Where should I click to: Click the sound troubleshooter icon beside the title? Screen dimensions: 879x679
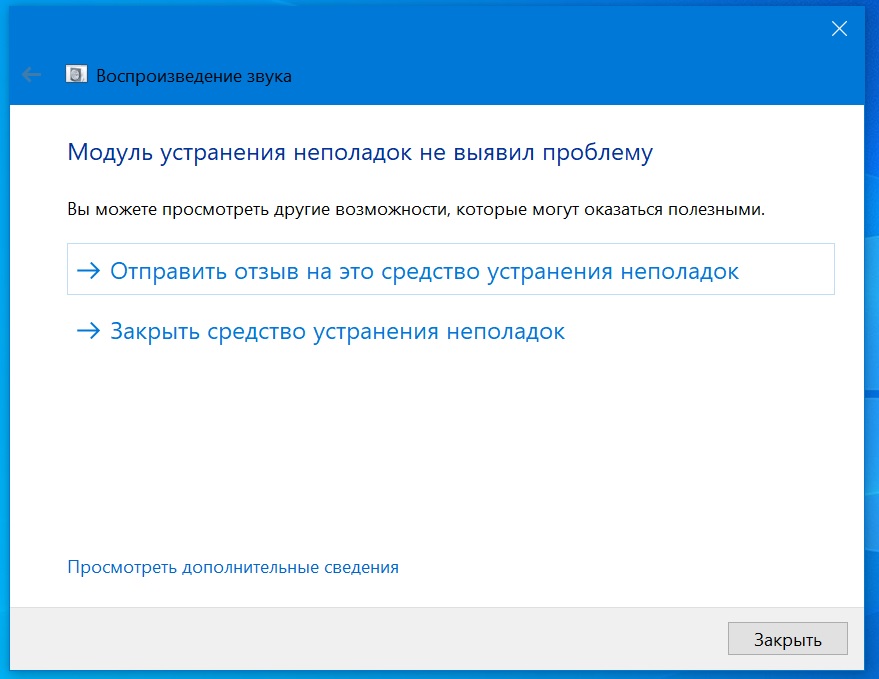point(75,75)
